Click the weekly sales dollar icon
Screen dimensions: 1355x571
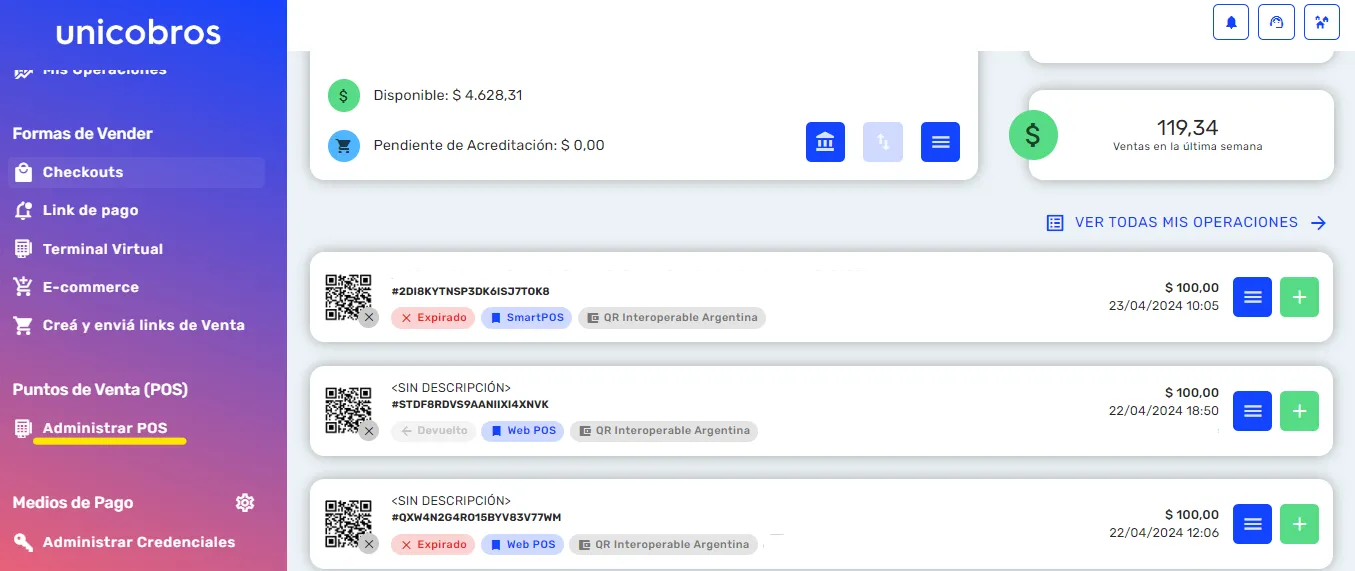click(x=1033, y=135)
